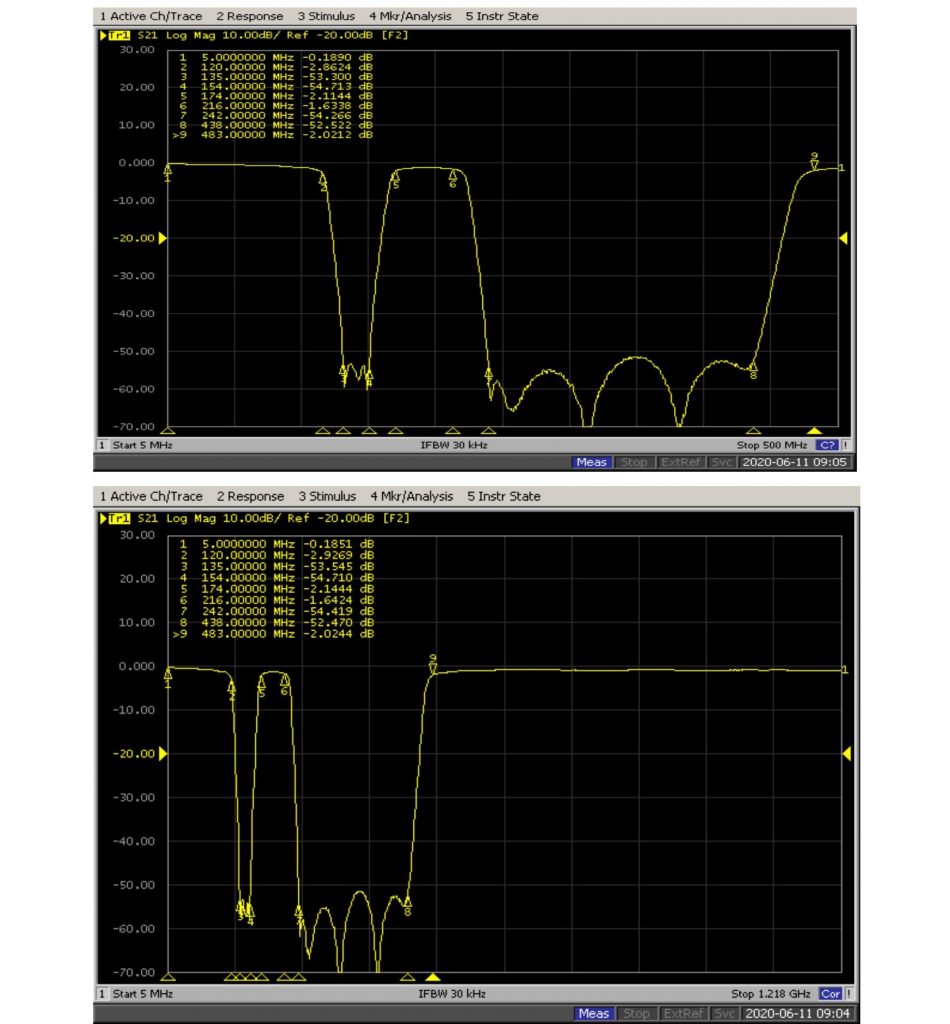Click the right reference level arrow in bottom plot

(843, 753)
